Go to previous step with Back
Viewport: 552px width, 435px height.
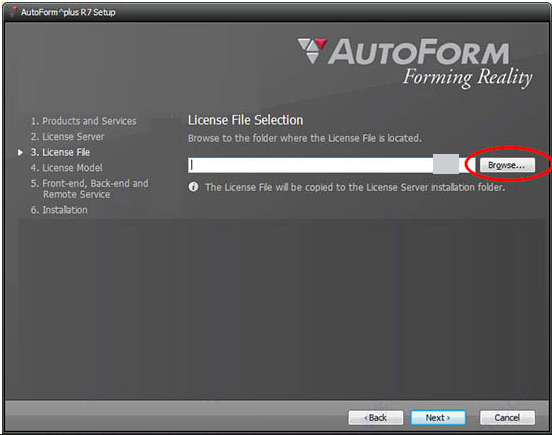(376, 418)
